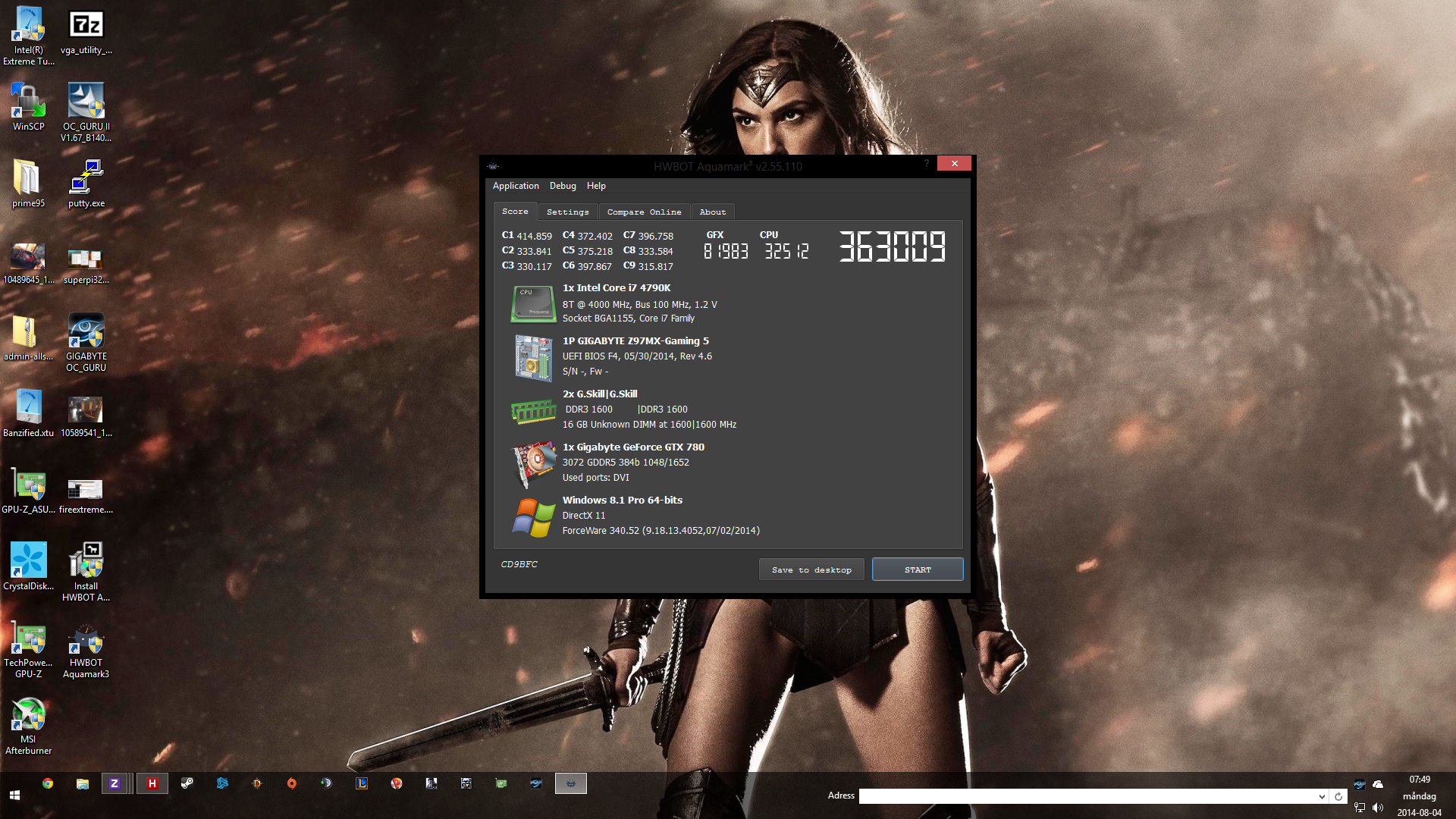Viewport: 1456px width, 819px height.
Task: Select the Banzified.xtu file icon
Action: click(28, 413)
